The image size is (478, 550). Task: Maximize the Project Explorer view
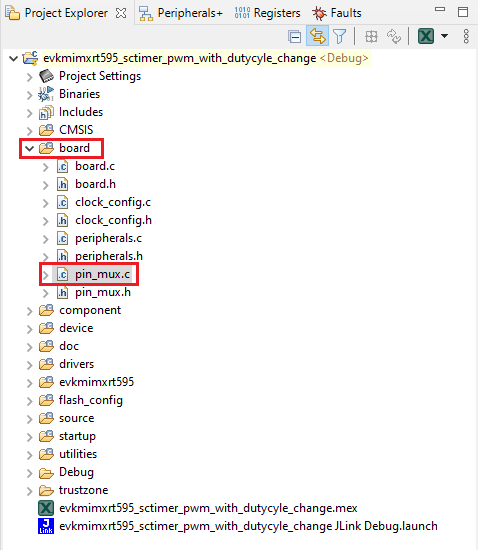pyautogui.click(x=463, y=12)
